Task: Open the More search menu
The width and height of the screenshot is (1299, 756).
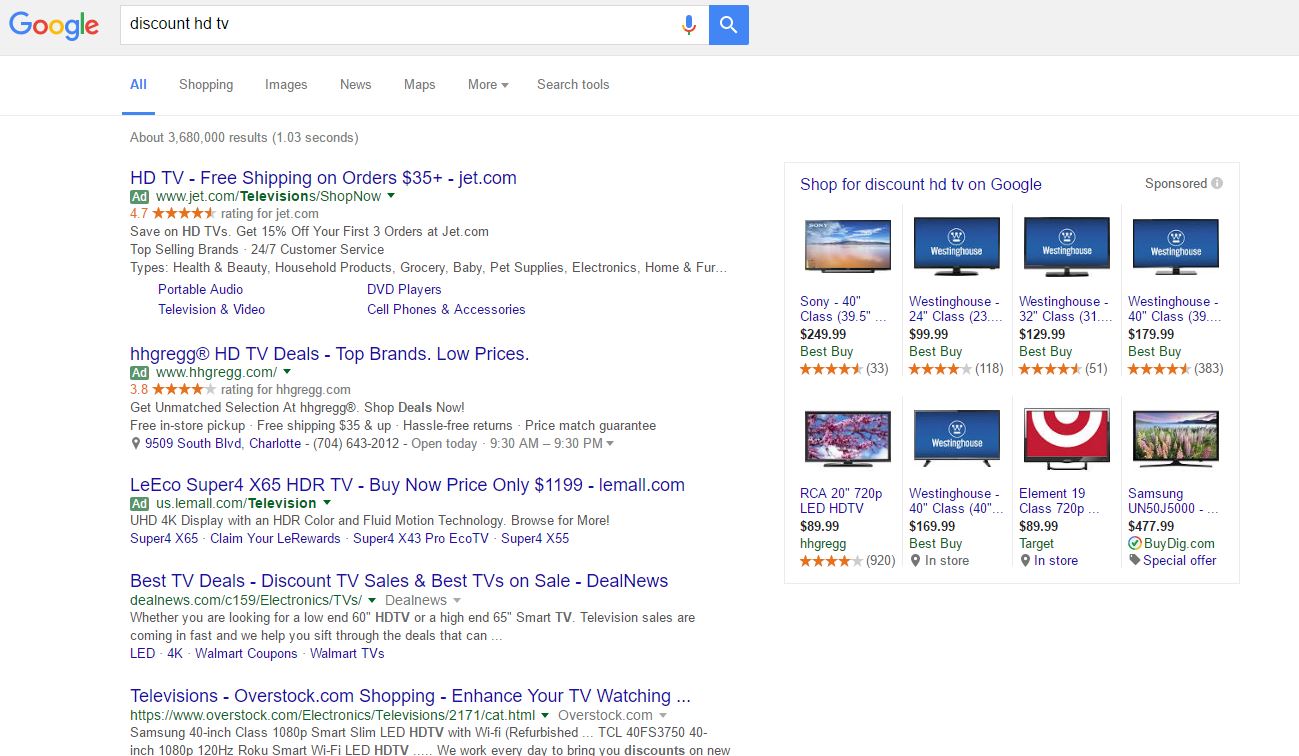Action: tap(488, 85)
